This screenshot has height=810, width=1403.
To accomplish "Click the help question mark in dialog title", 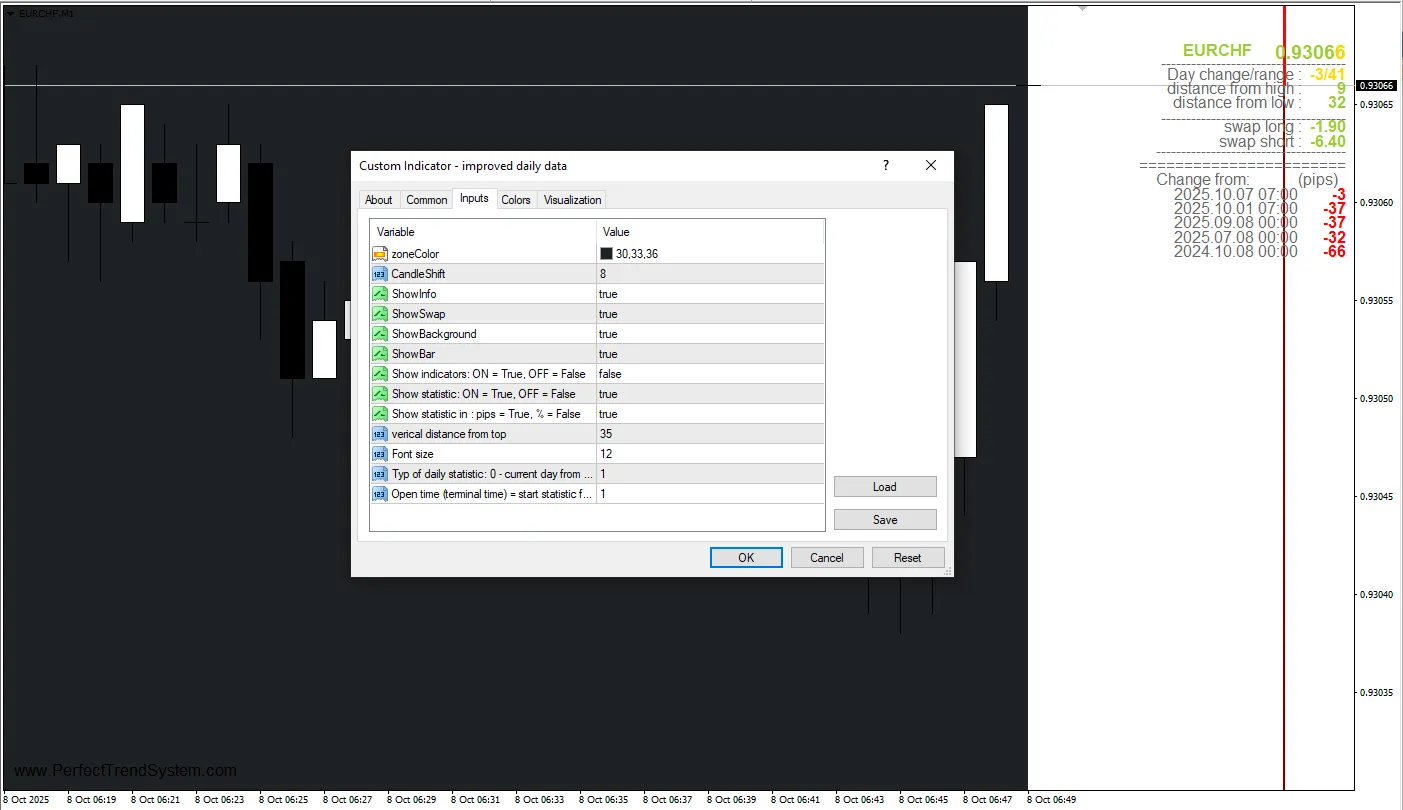I will (x=885, y=166).
